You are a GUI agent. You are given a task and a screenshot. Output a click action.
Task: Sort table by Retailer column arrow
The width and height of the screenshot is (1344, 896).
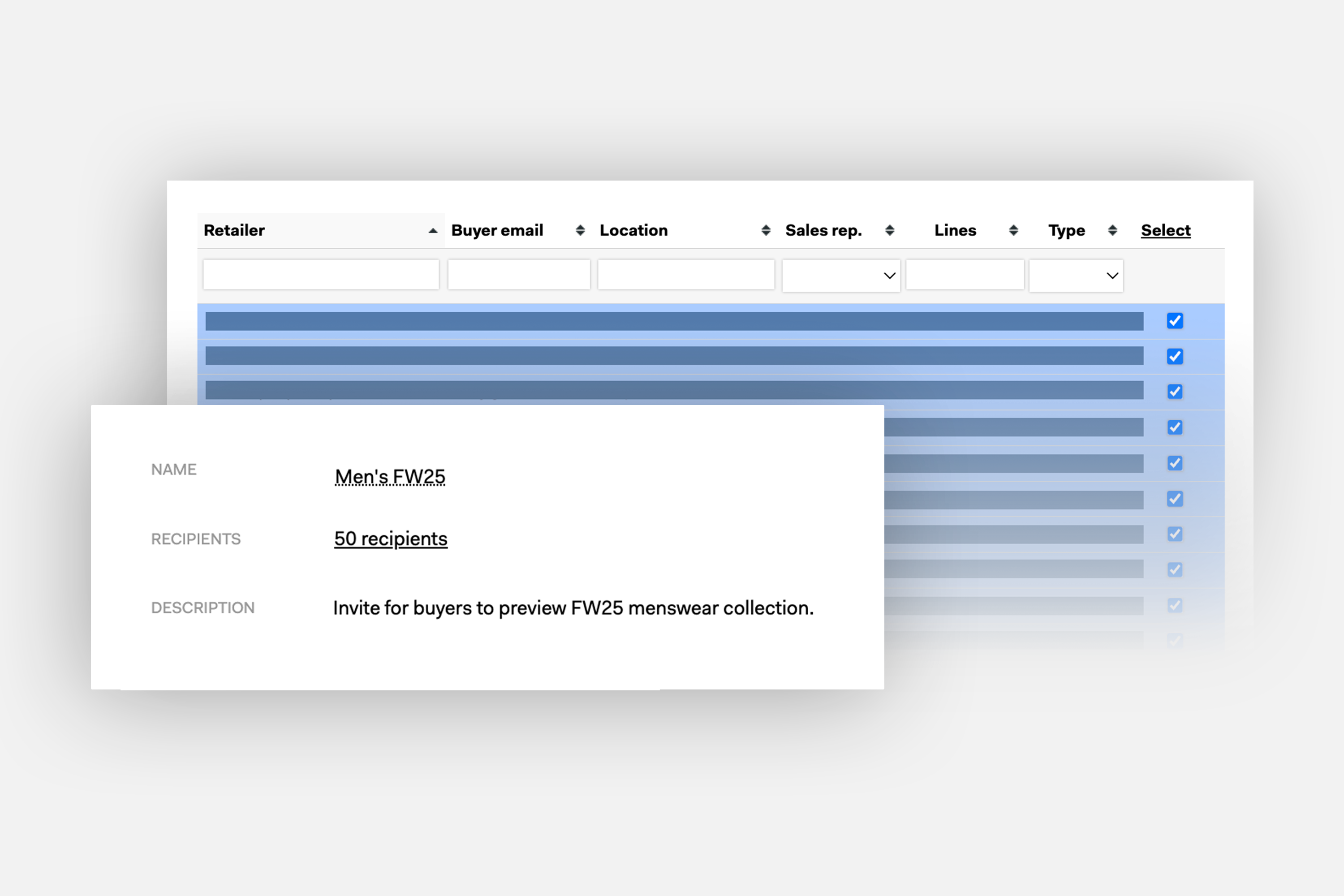tap(433, 231)
